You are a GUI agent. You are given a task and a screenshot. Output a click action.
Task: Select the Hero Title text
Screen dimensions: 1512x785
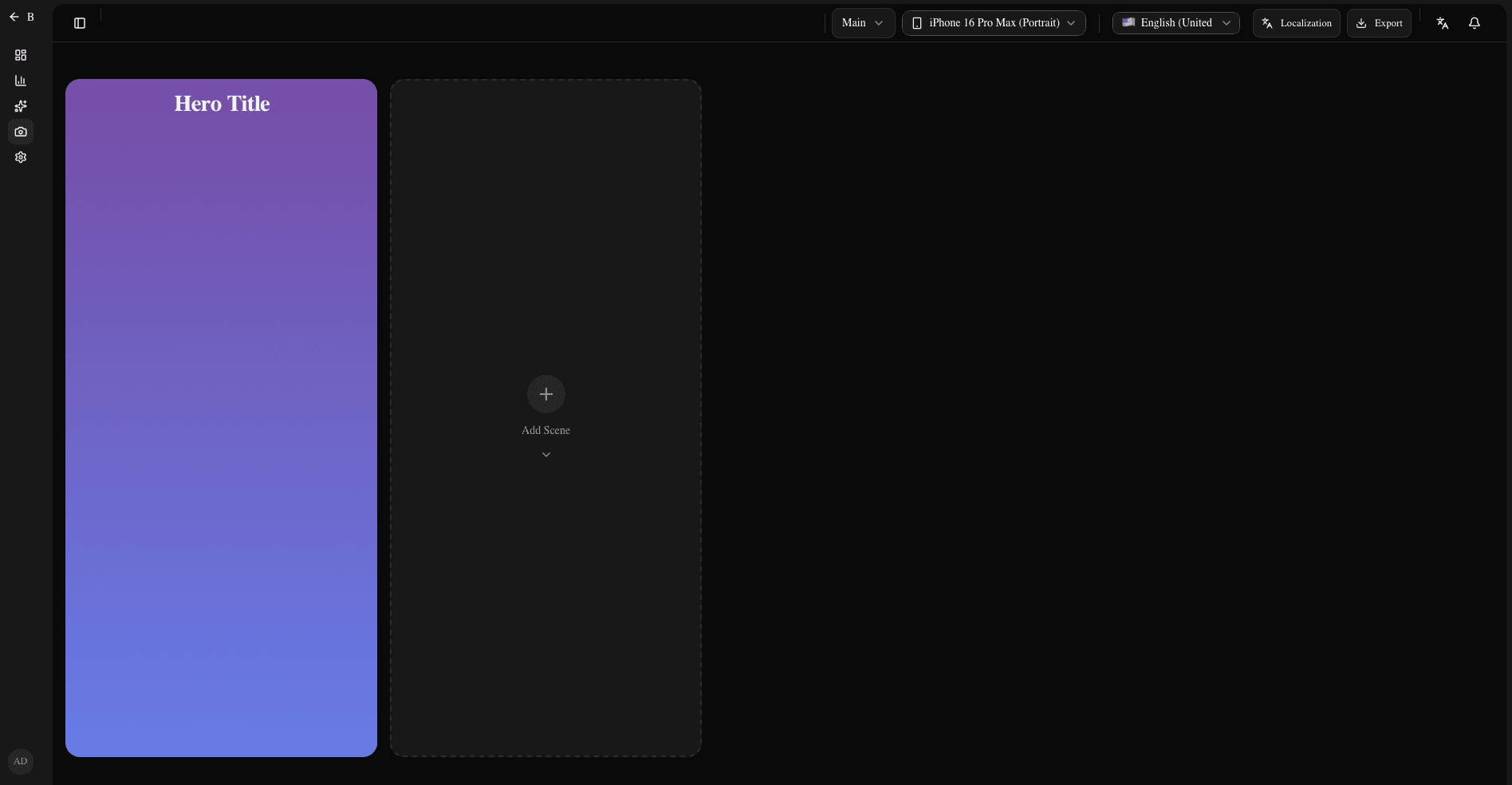[222, 104]
